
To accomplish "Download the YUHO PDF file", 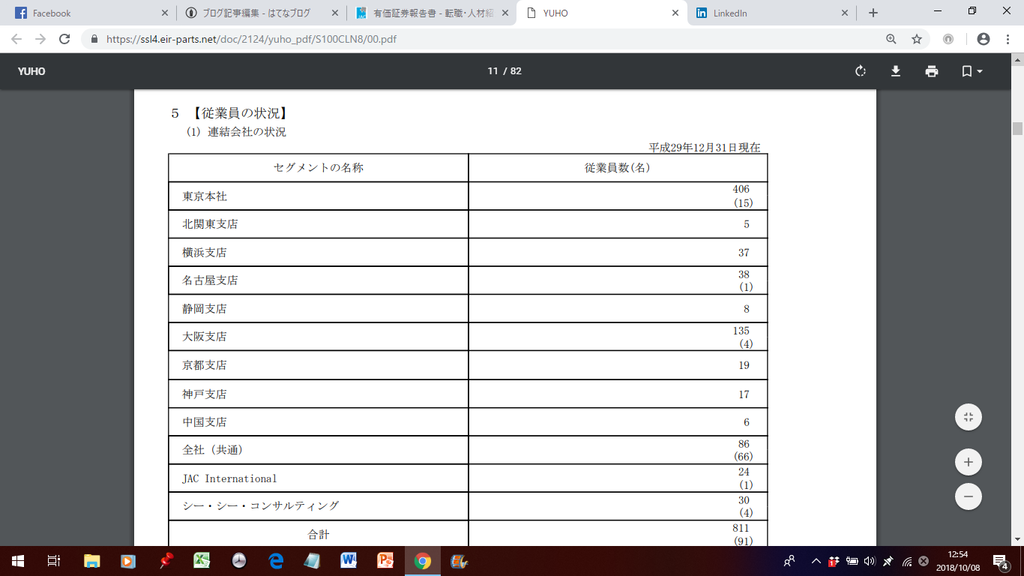I will [896, 71].
